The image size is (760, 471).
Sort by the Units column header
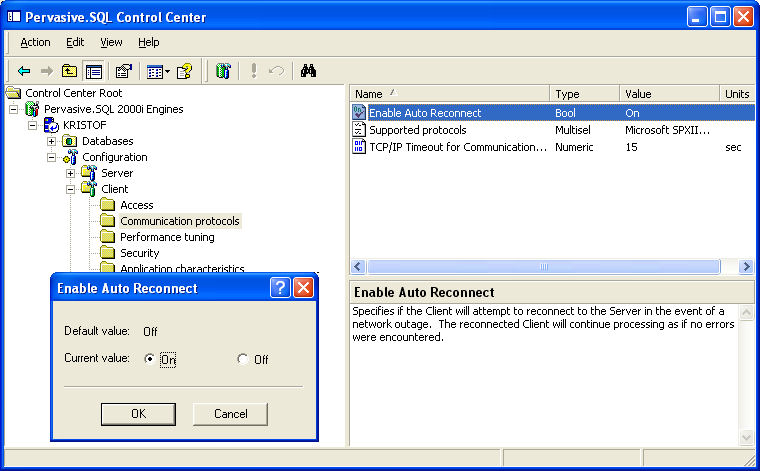[738, 94]
